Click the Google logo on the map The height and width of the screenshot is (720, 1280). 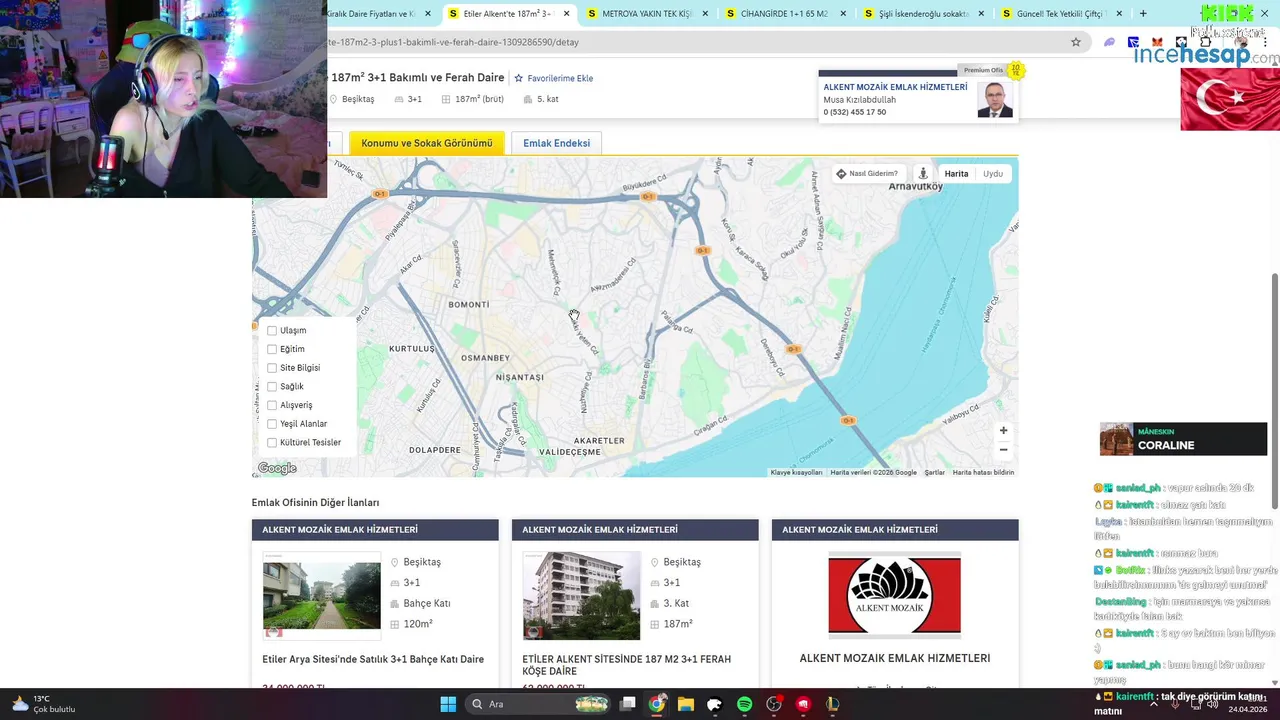pyautogui.click(x=277, y=468)
